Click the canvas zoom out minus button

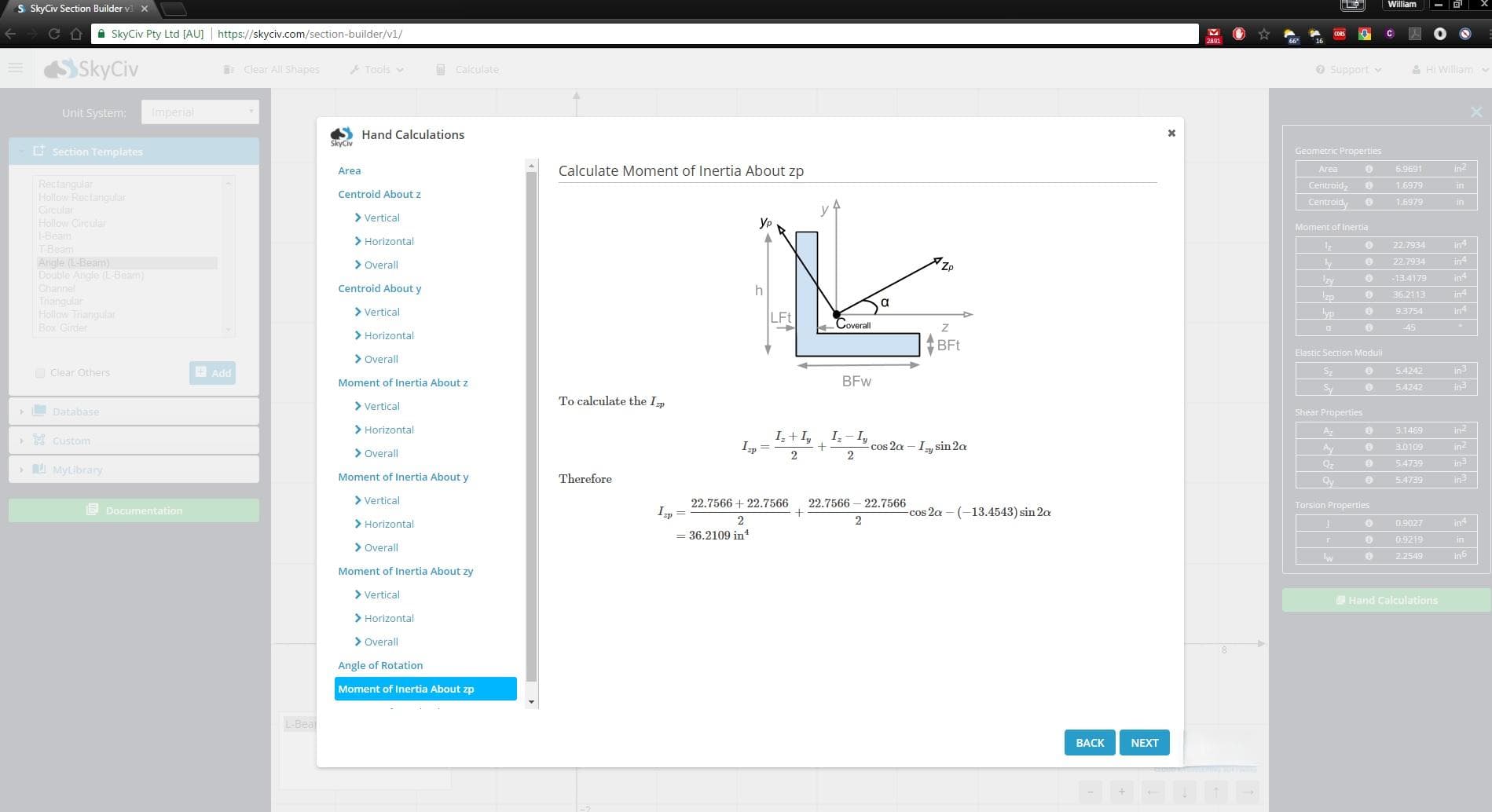[1090, 792]
